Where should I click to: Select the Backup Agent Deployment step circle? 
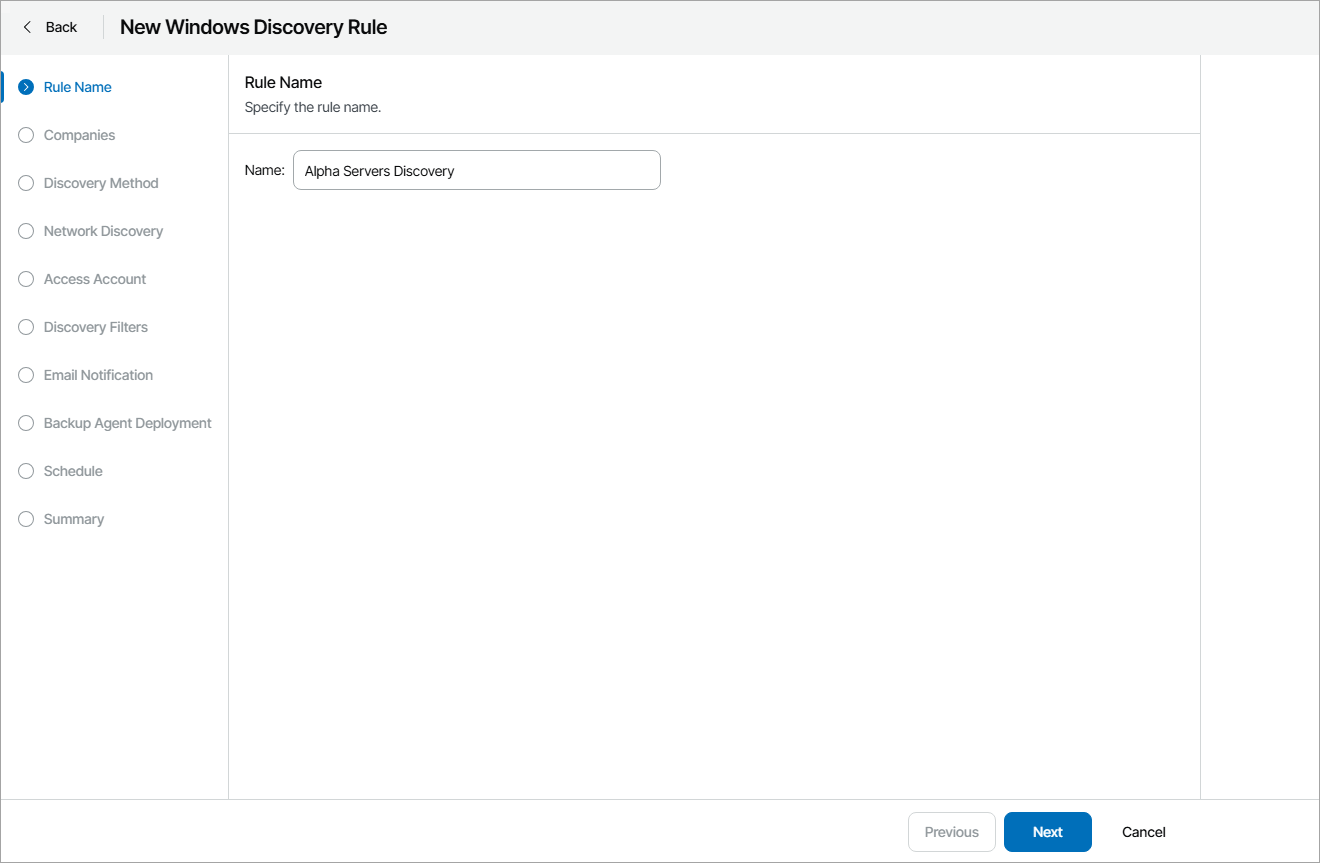(x=26, y=423)
